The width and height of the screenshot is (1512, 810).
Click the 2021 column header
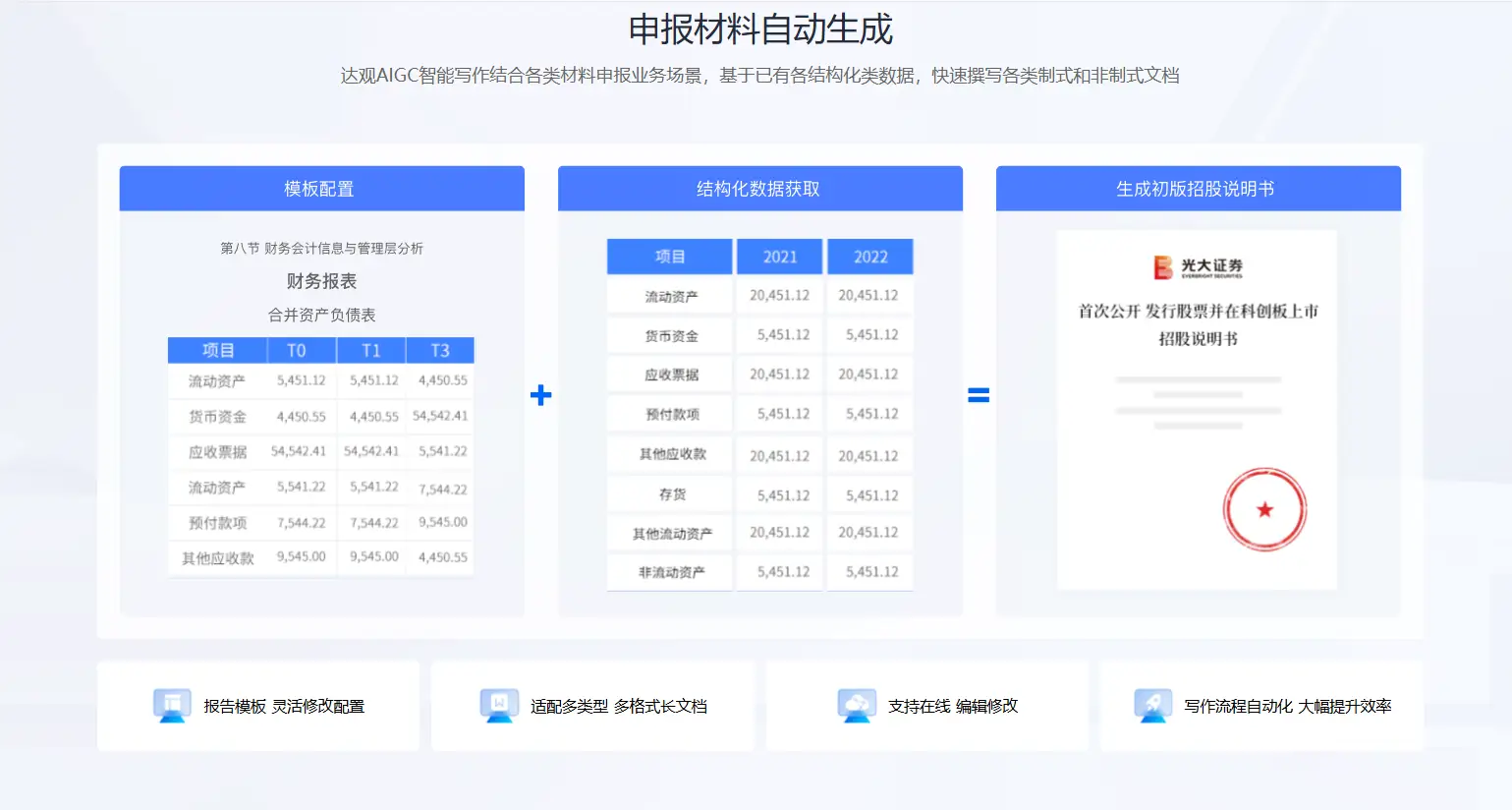(x=780, y=257)
